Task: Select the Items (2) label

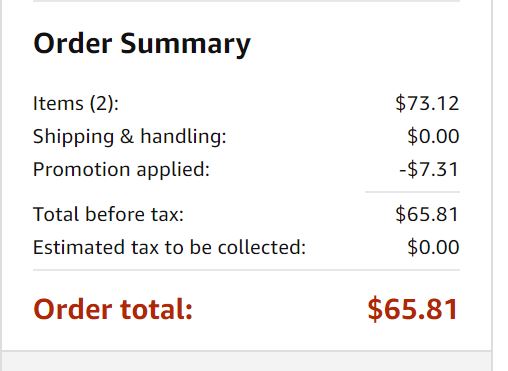Action: [76, 103]
